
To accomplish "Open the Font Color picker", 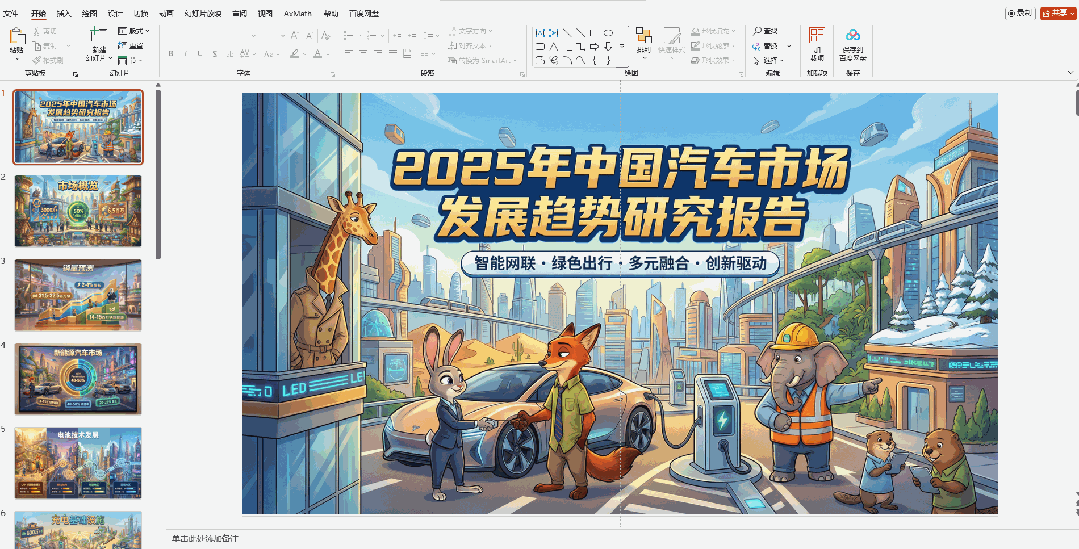I will [318, 54].
